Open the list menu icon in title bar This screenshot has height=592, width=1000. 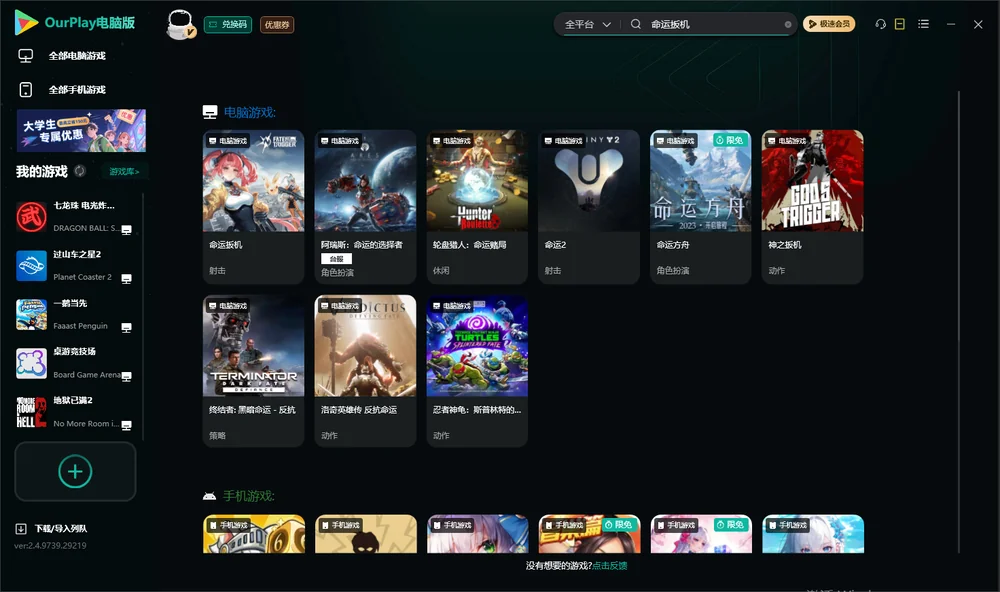[x=923, y=24]
